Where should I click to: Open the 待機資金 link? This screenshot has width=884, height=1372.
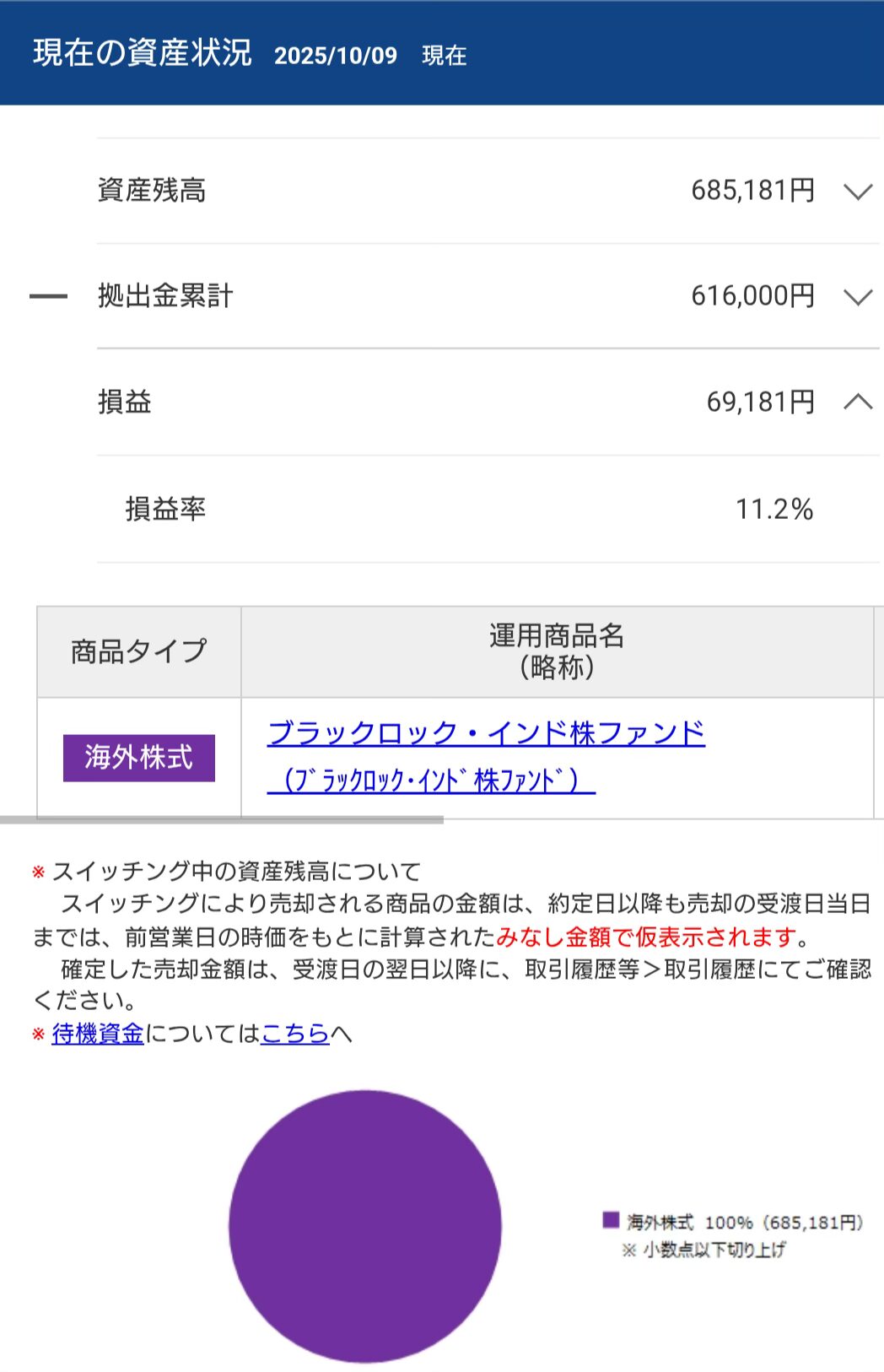coord(98,1034)
